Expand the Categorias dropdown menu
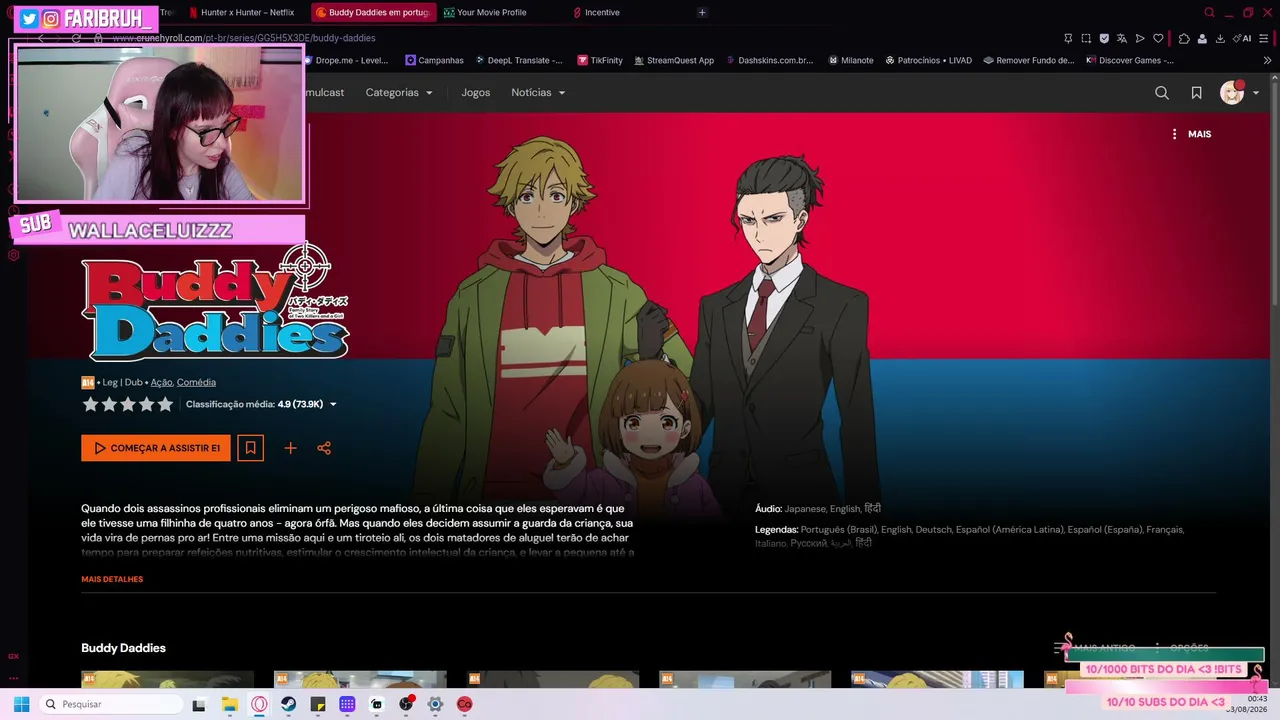 coord(399,93)
